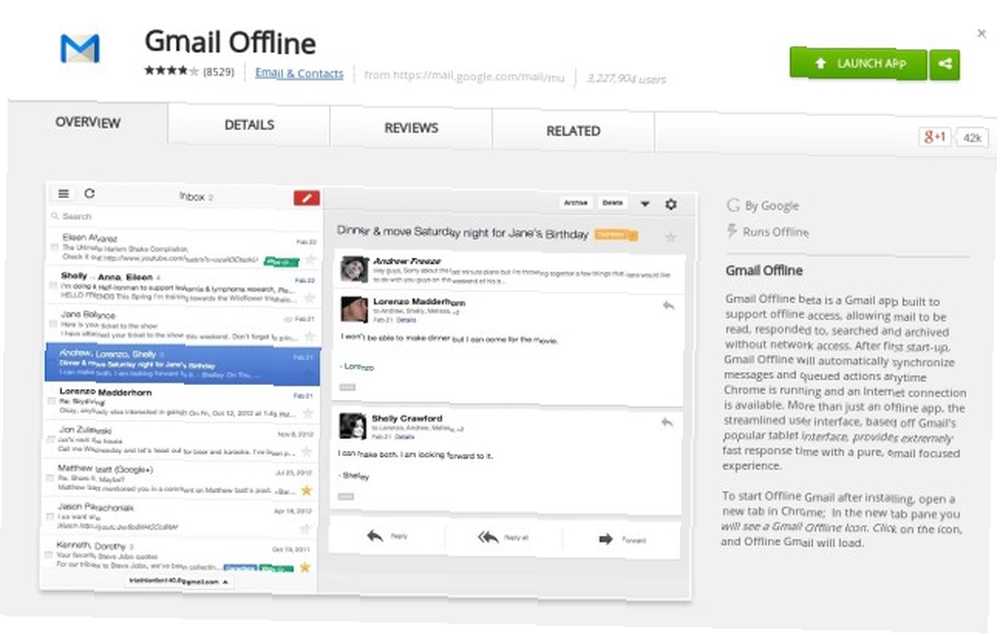Screen dimensions: 1000x635
Task: Expand trimmed content under Shelley's message
Action: coord(346,497)
